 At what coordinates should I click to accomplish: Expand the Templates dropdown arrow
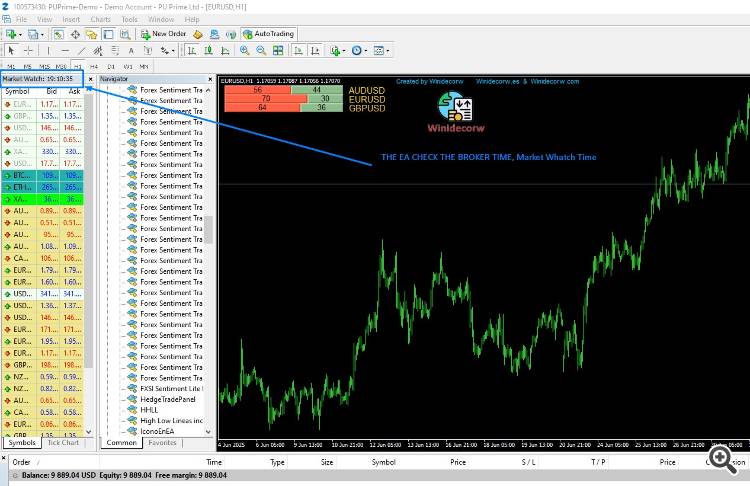click(x=387, y=51)
